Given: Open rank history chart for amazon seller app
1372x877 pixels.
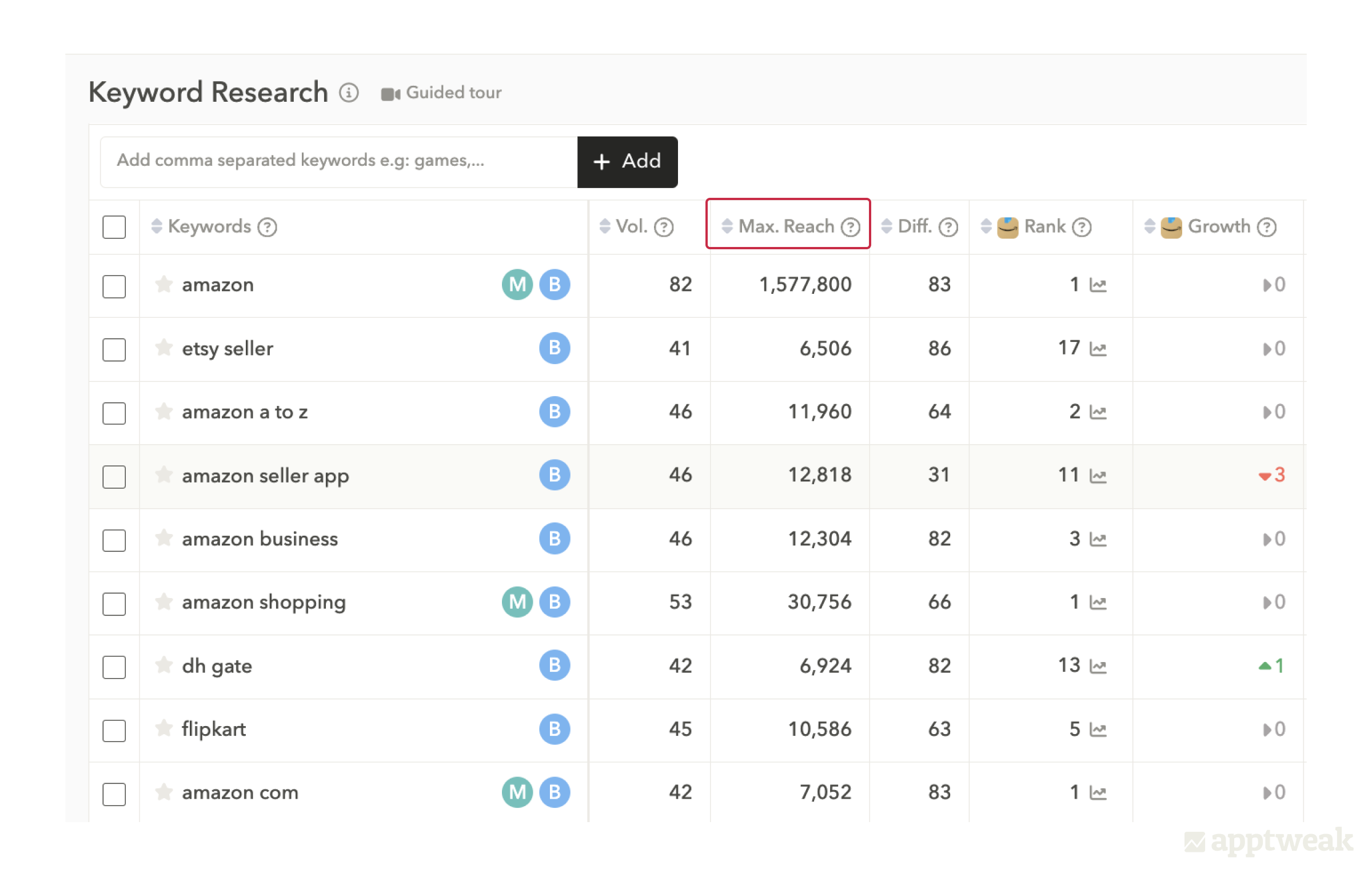Looking at the screenshot, I should coord(1098,476).
